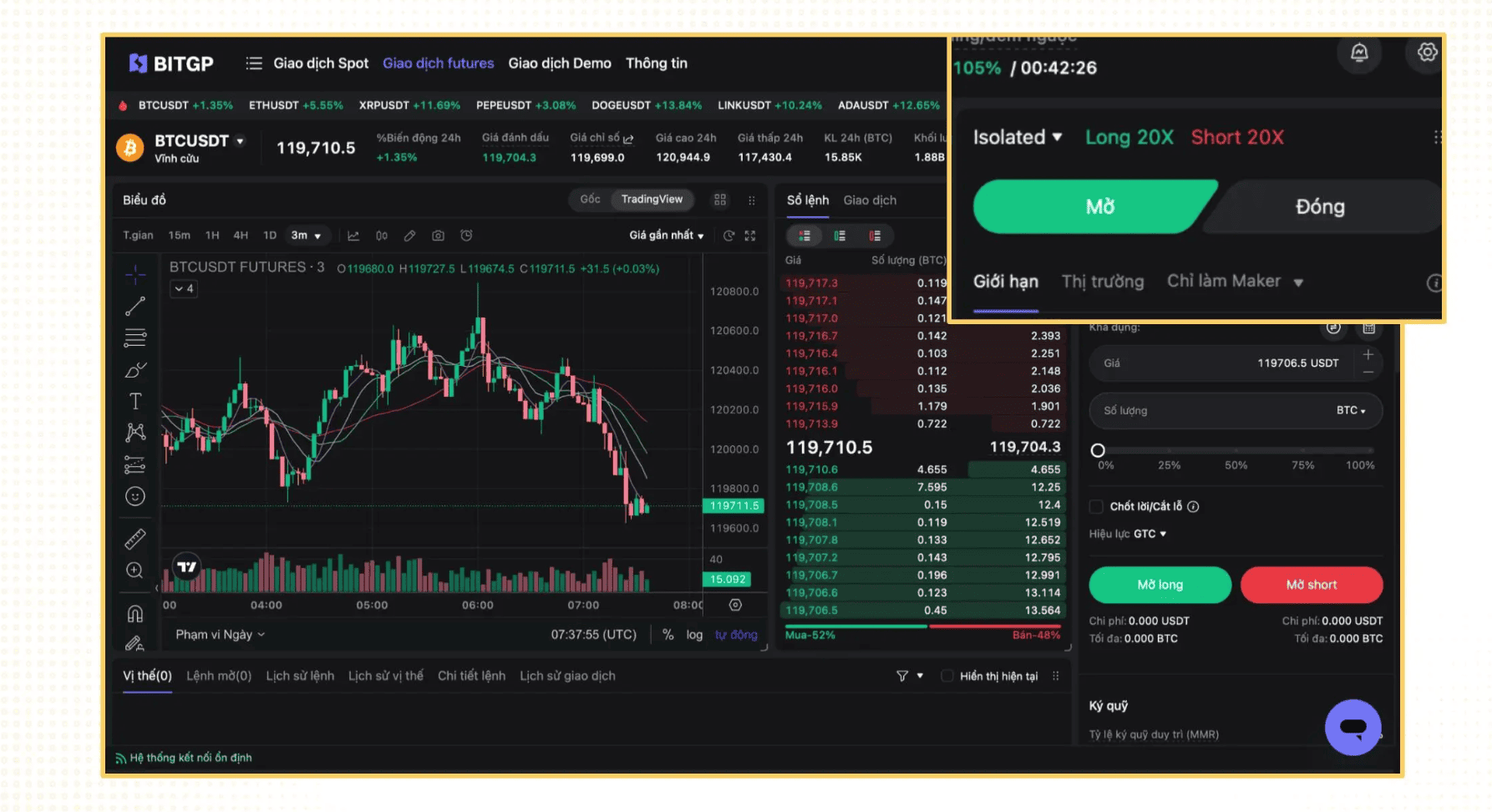Select the Text tool in chart sidebar
Screen dimensions: 1492x812
134,402
